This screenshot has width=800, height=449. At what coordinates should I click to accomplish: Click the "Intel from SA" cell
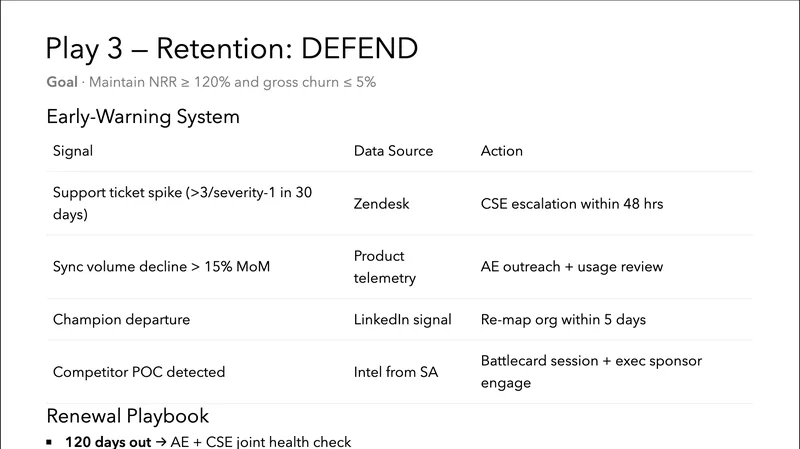(395, 372)
